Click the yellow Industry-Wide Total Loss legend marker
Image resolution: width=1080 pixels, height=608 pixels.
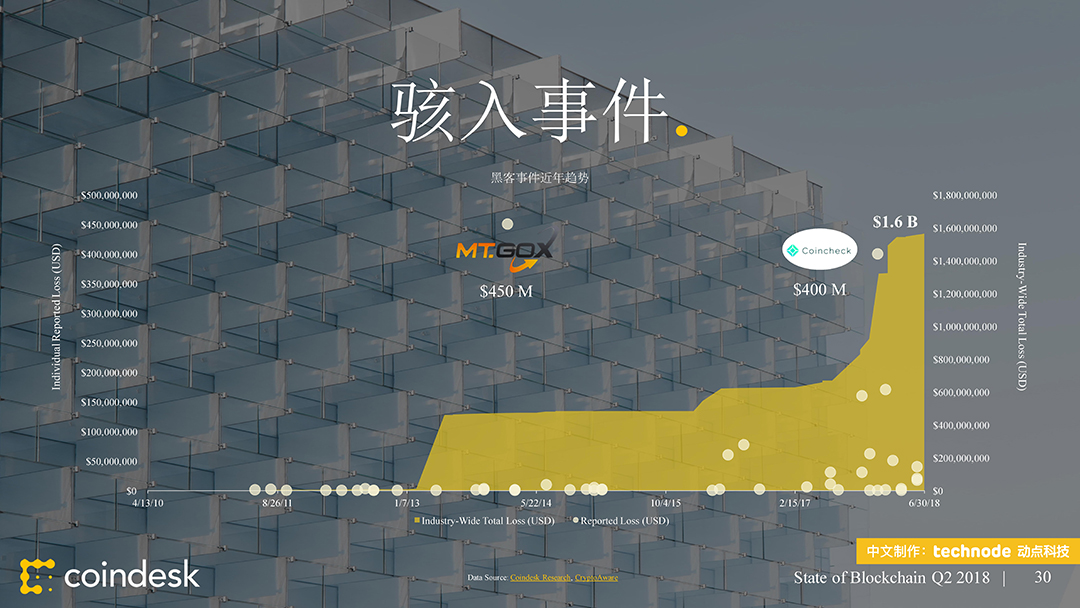(x=417, y=521)
